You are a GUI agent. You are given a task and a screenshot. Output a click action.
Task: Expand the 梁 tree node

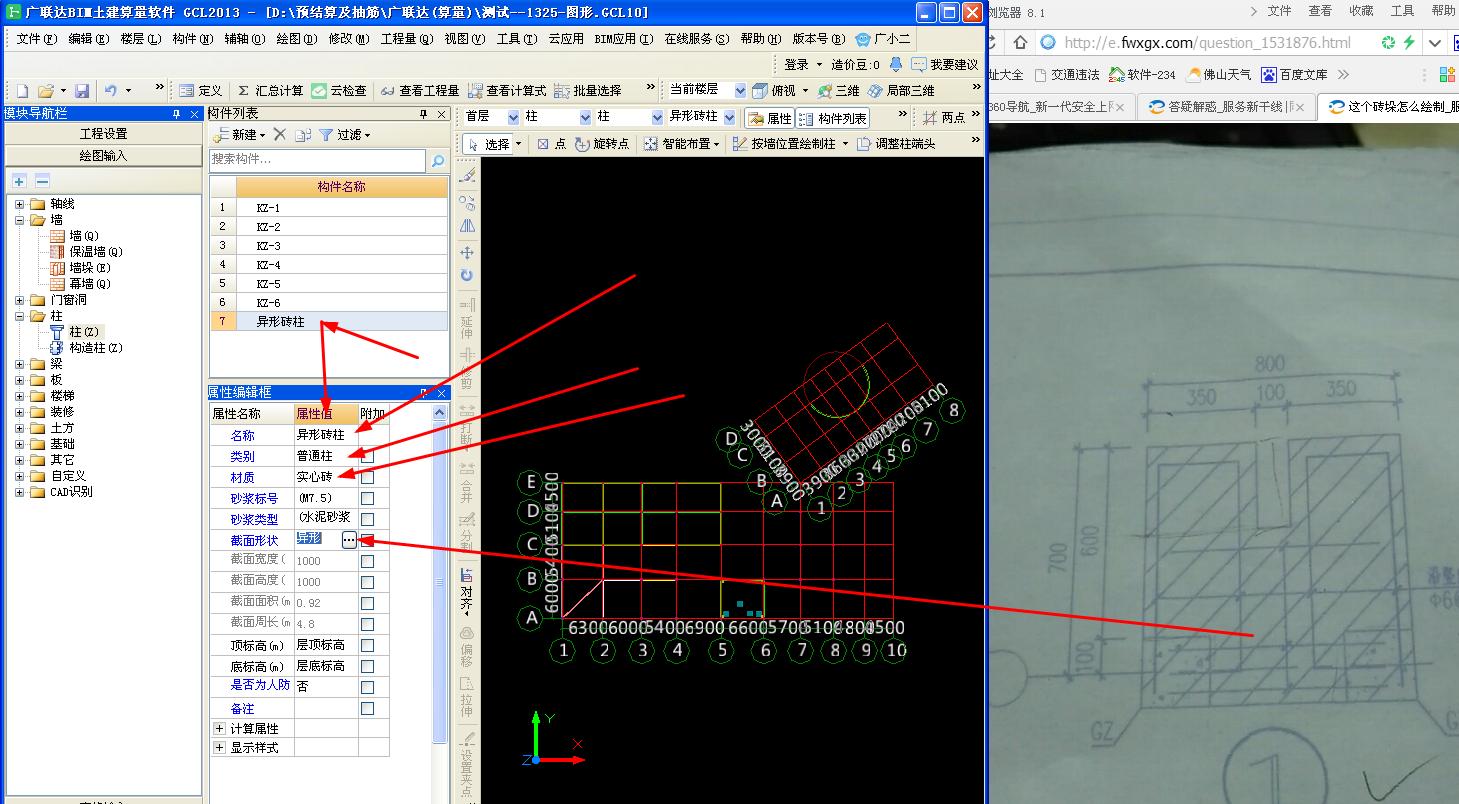[20, 364]
